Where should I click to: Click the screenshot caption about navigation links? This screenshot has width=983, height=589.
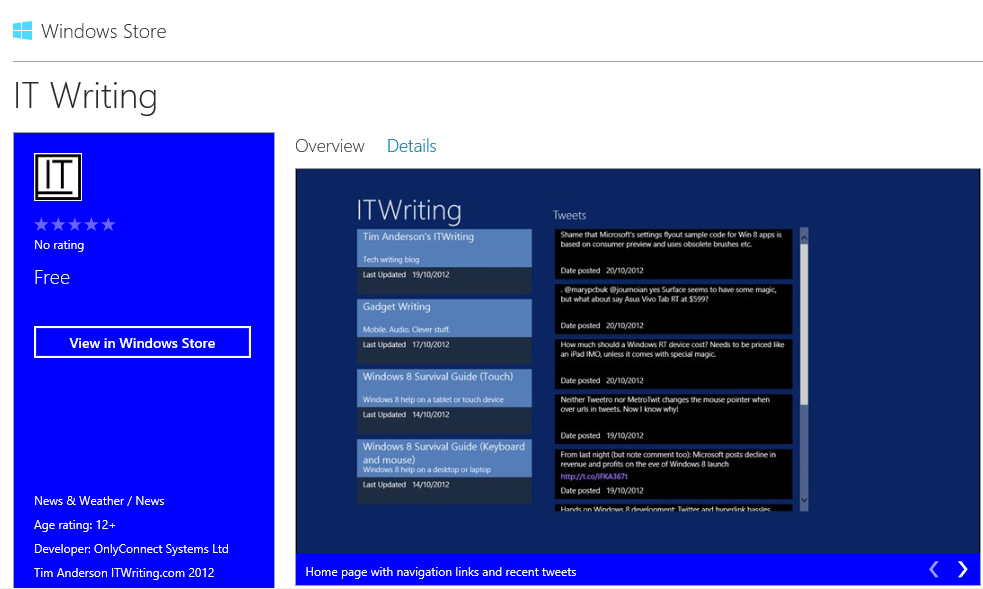pos(441,571)
